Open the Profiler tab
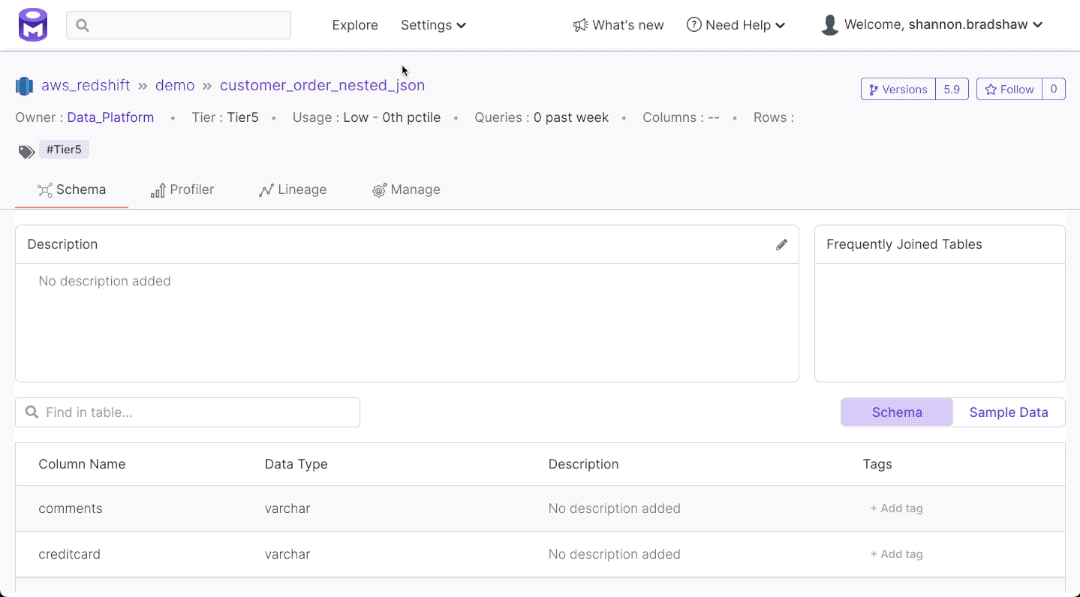The width and height of the screenshot is (1080, 597). pyautogui.click(x=182, y=190)
